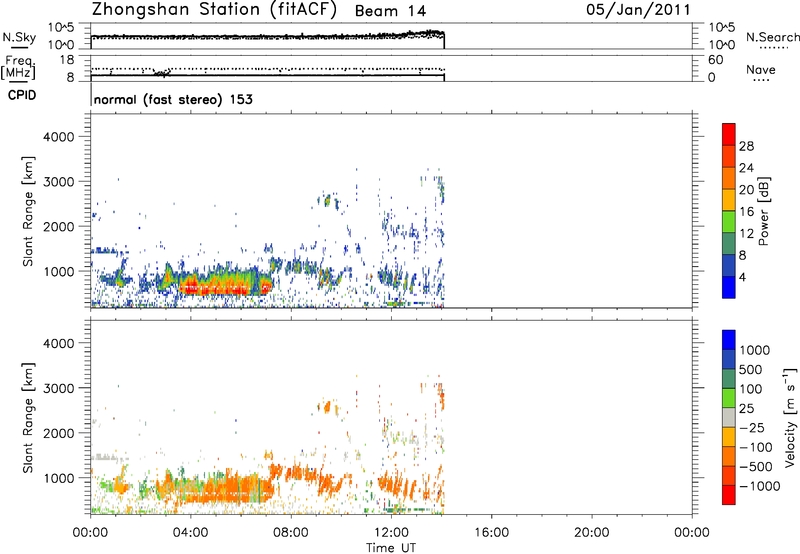Viewport: 800px width, 554px height.
Task: Click the '18' frequency axis tick
Action: tap(67, 60)
